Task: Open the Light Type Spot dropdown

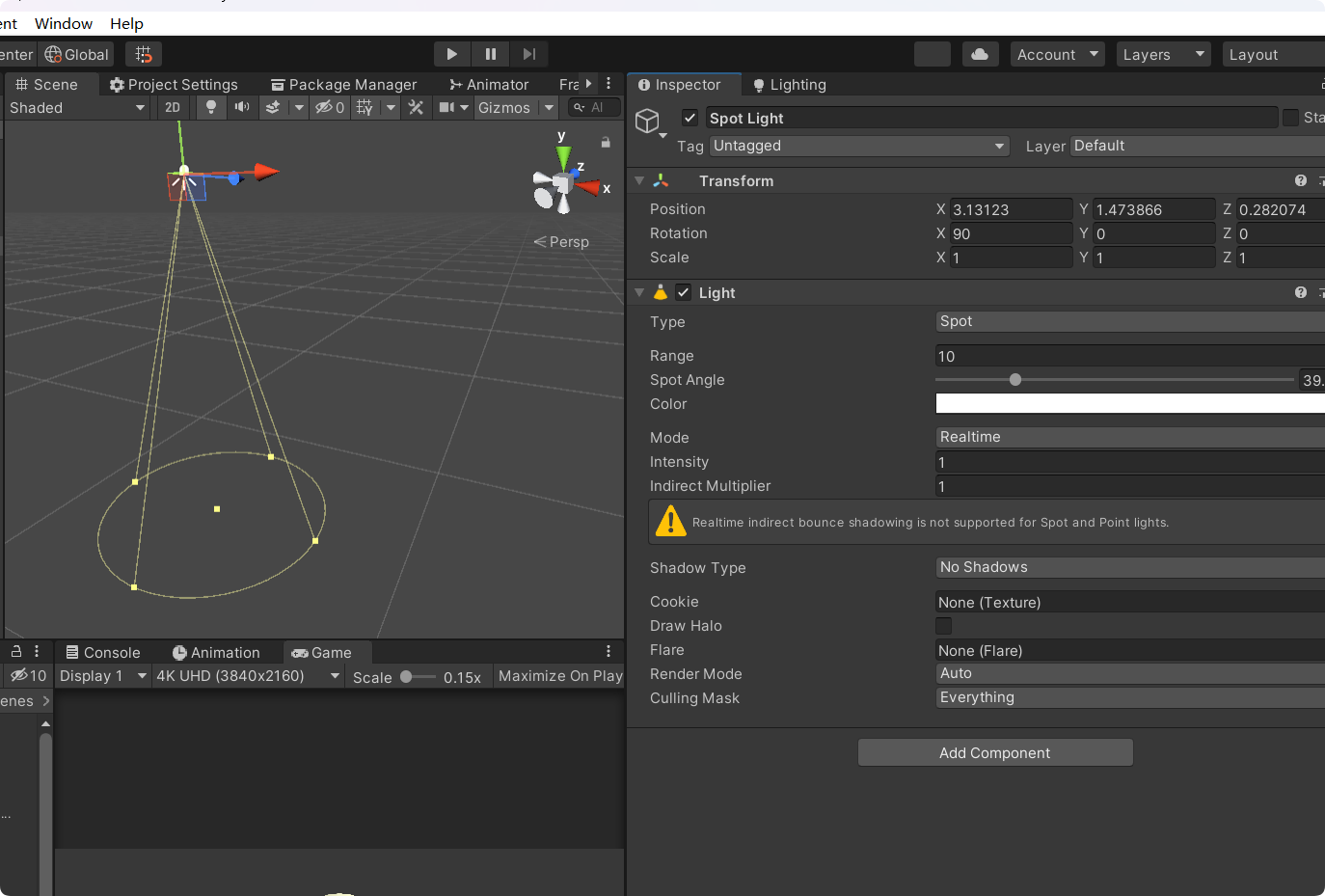Action: [1130, 321]
